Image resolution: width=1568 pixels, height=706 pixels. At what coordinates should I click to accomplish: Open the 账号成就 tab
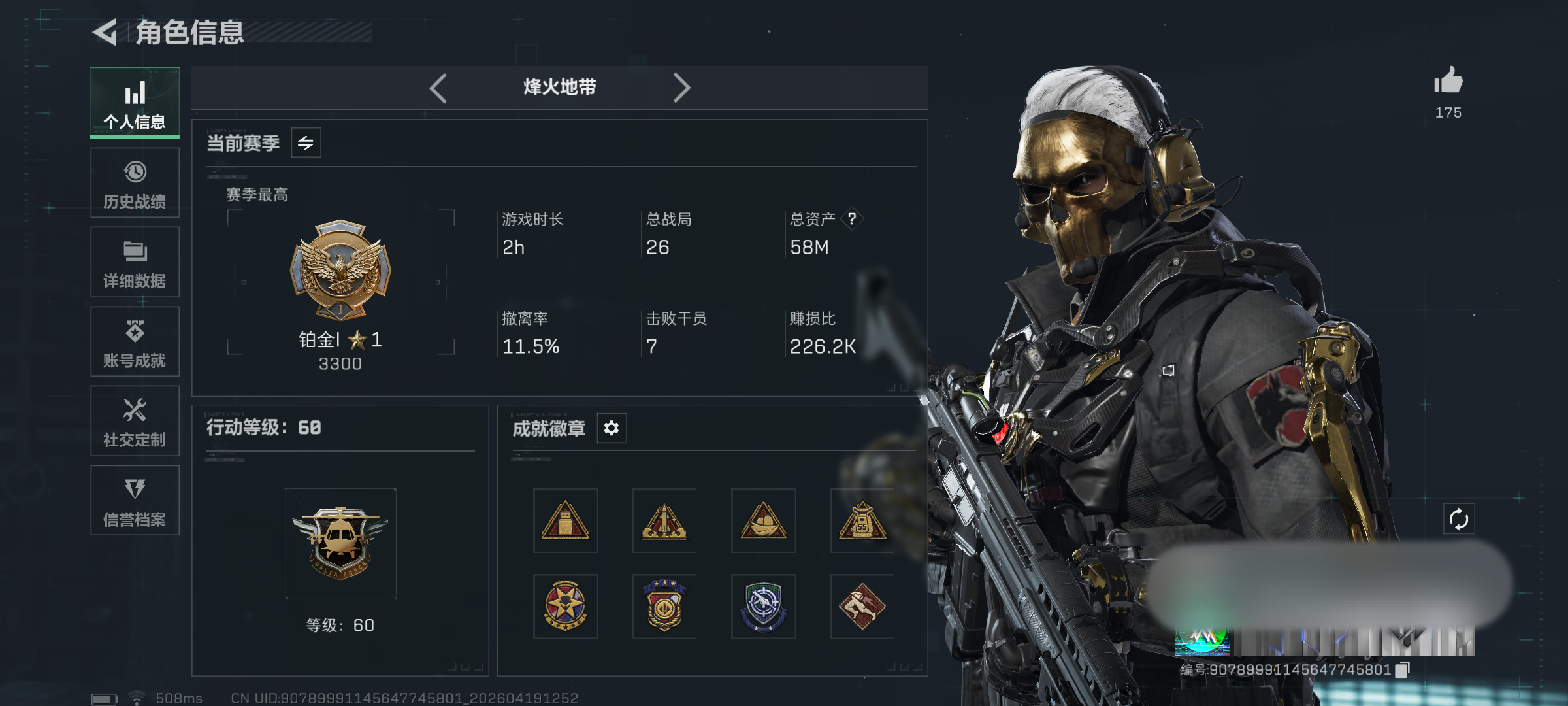(135, 342)
